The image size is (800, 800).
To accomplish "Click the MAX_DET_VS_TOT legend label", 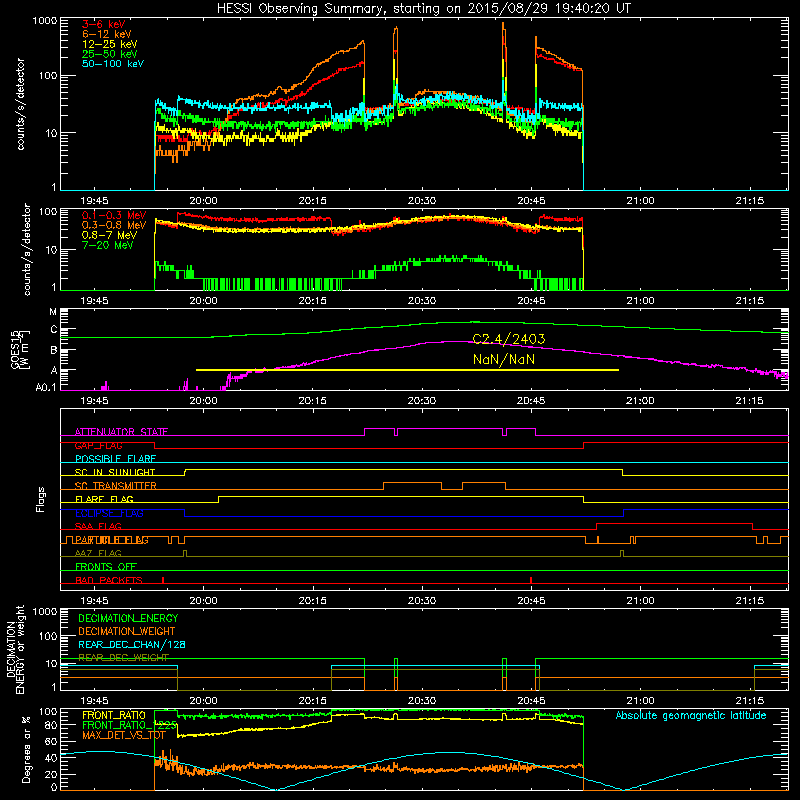I will coord(123,735).
